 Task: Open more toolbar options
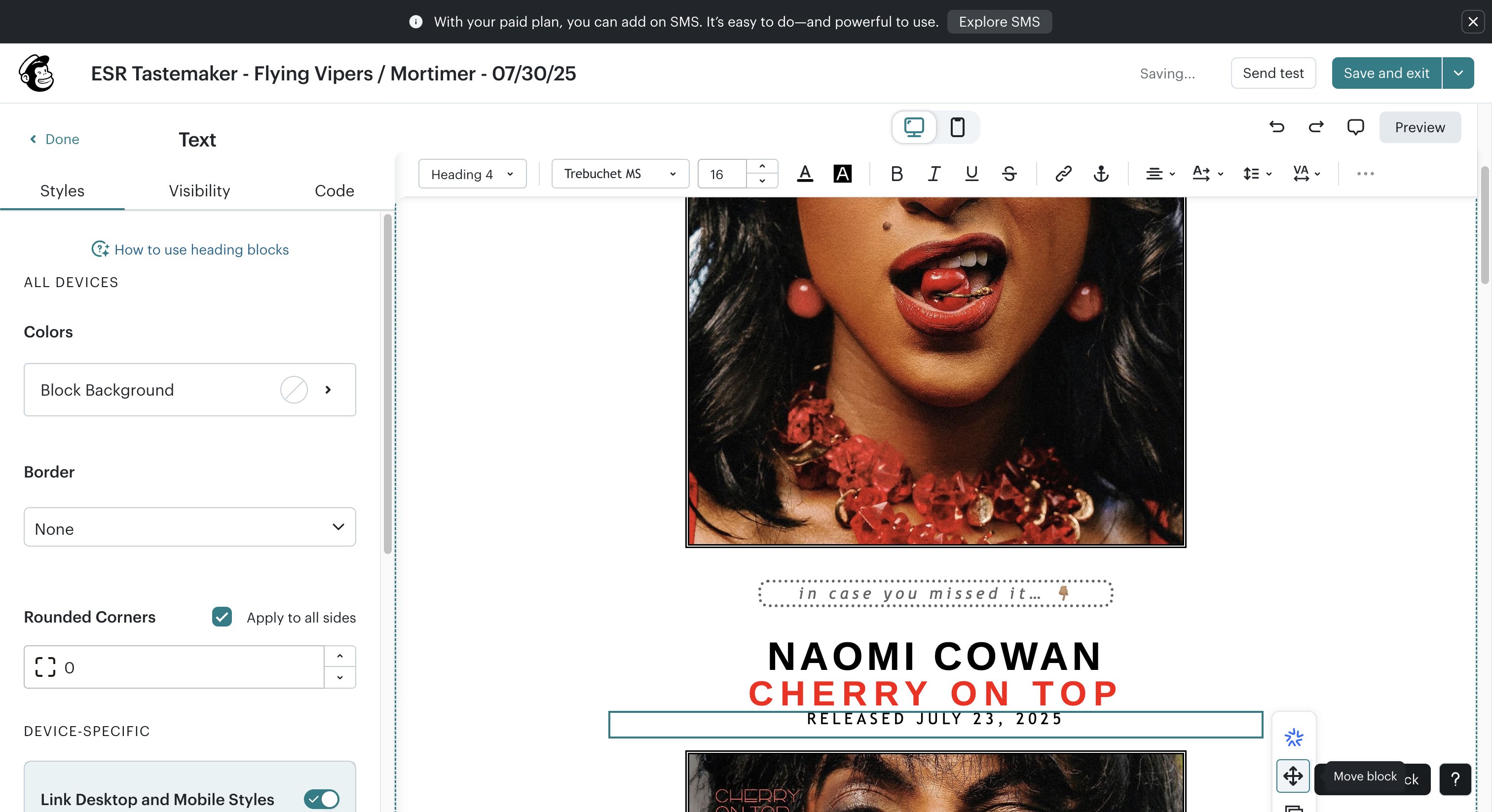(x=1365, y=174)
